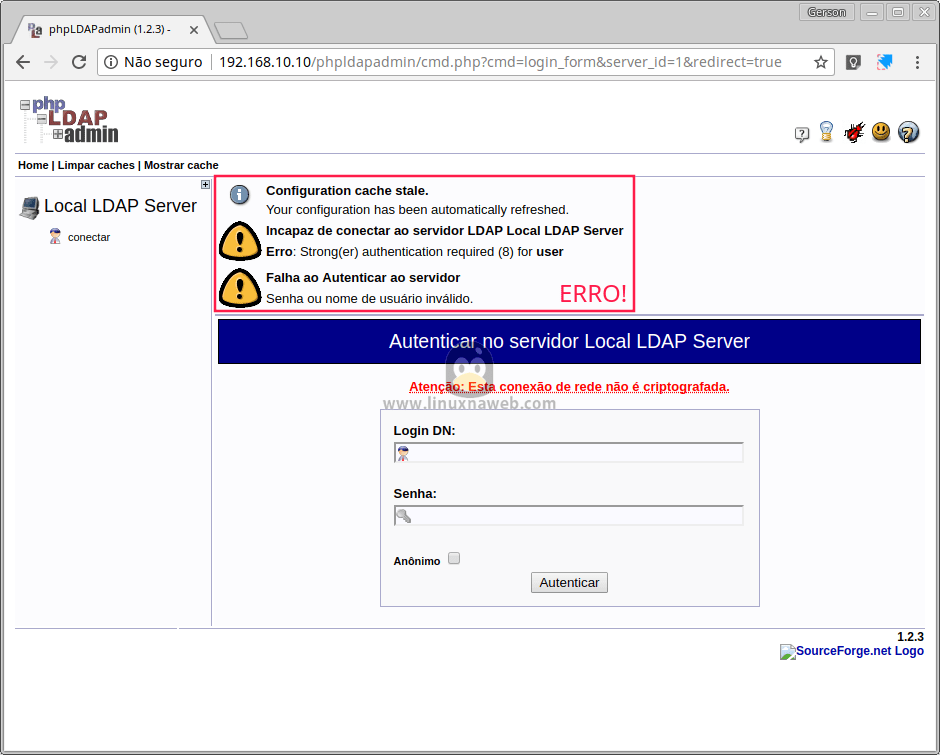Go to the Home link
940x755 pixels.
tap(33, 165)
